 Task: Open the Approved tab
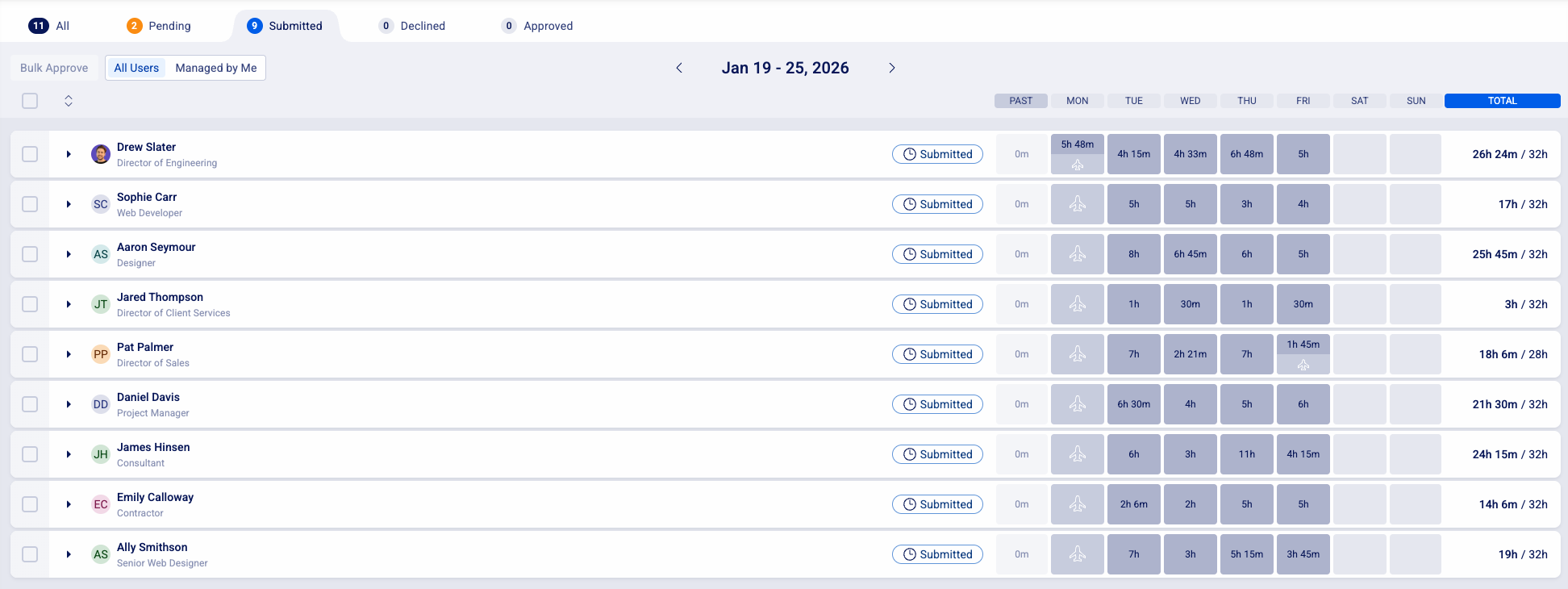(x=537, y=26)
